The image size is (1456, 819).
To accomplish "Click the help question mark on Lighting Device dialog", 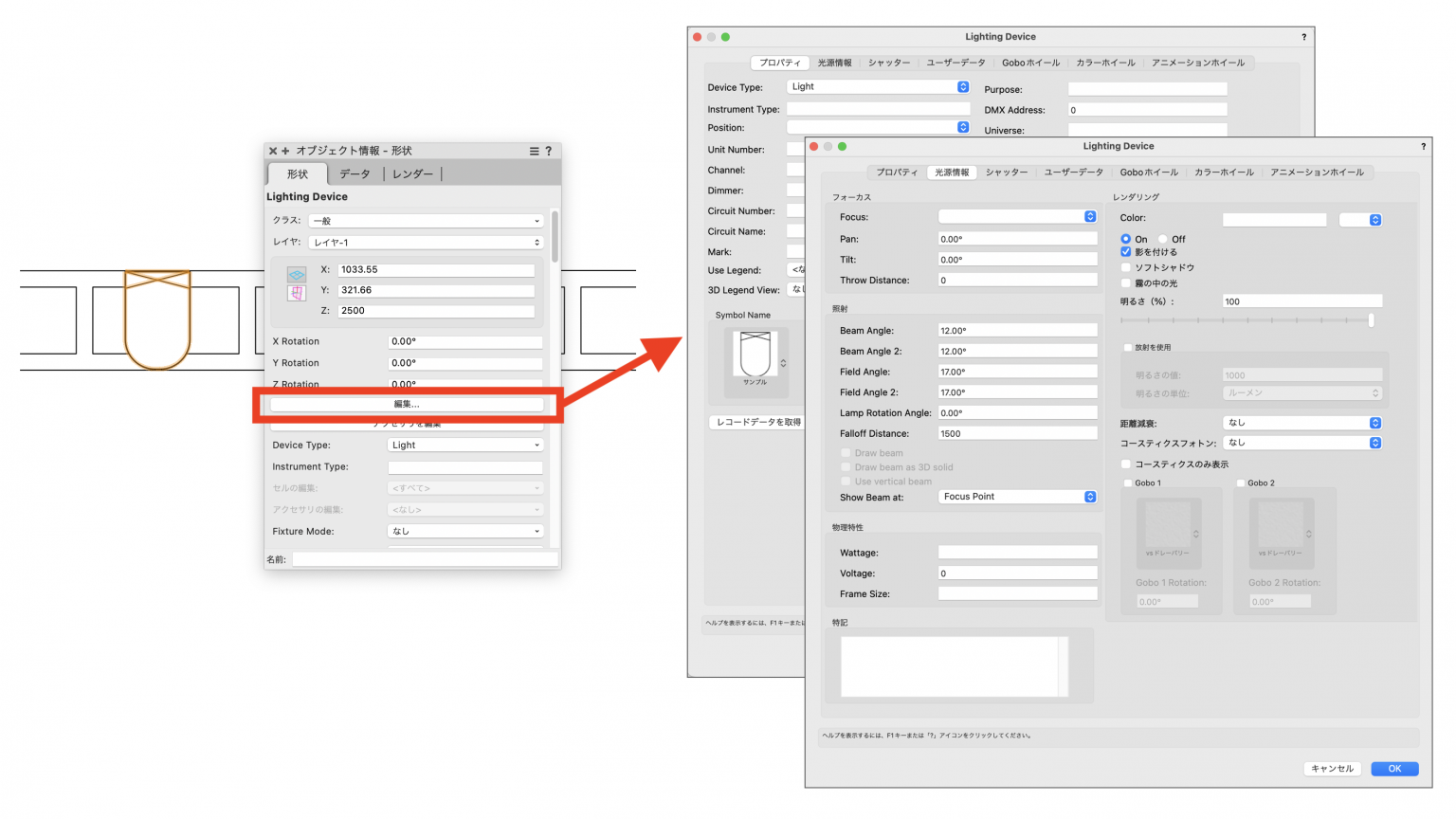I will (x=1423, y=146).
